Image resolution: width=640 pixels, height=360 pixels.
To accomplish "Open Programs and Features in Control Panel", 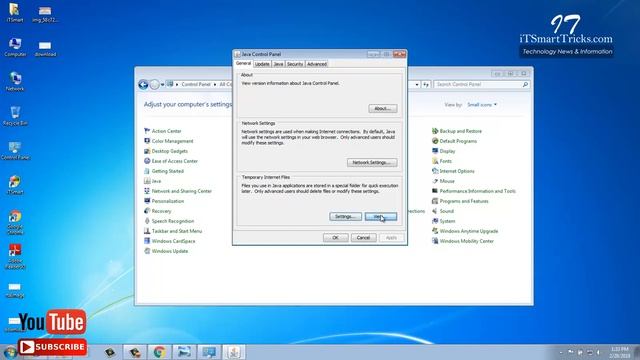I will click(x=460, y=201).
